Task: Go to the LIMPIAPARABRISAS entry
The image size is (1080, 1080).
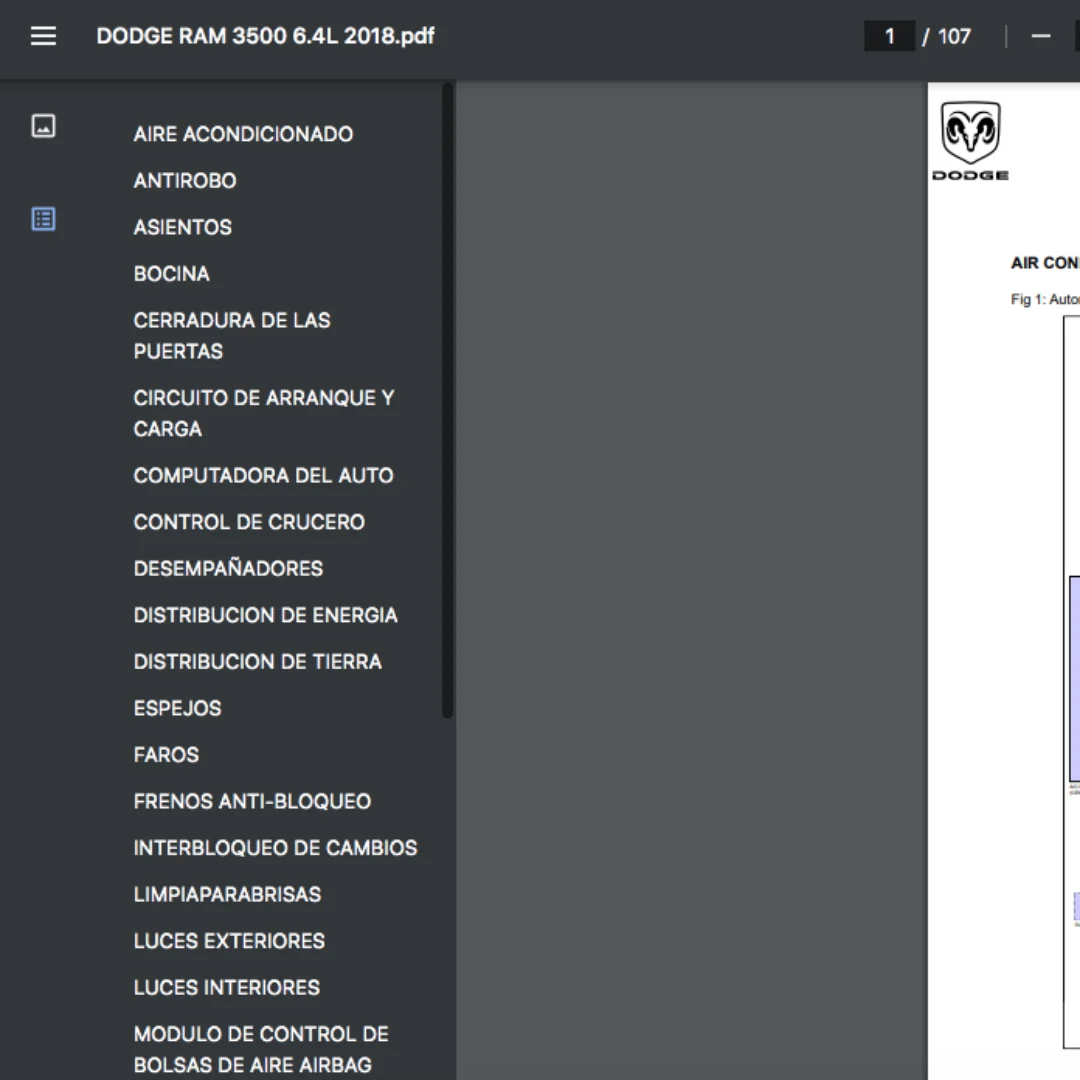Action: coord(227,894)
